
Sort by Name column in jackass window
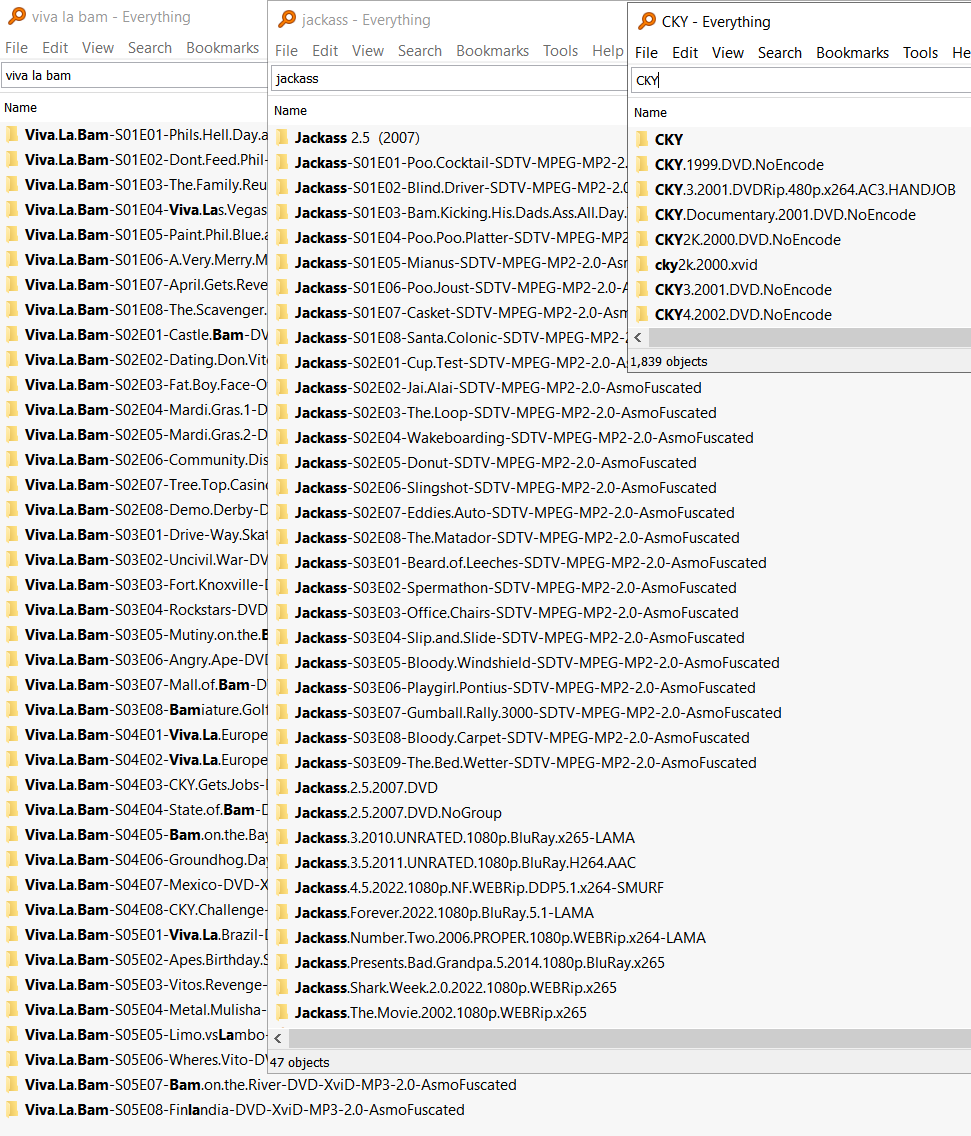click(x=291, y=111)
